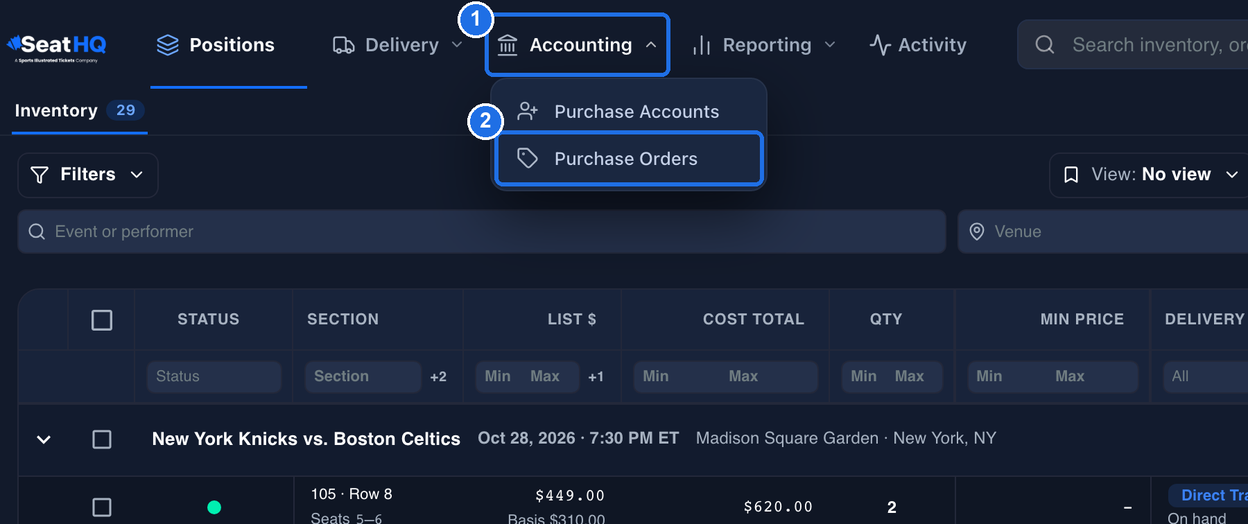Collapse the Accounting menu
The height and width of the screenshot is (524, 1248).
[x=577, y=45]
